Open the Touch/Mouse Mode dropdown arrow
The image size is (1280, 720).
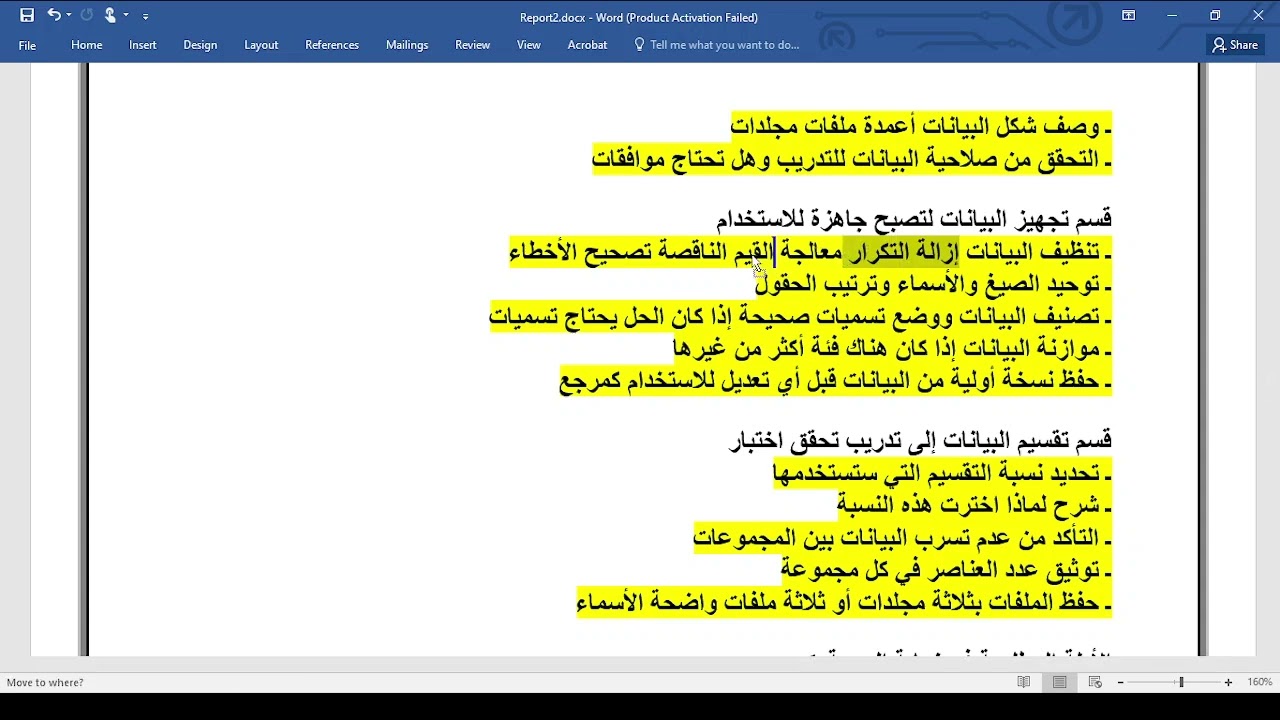[x=126, y=16]
